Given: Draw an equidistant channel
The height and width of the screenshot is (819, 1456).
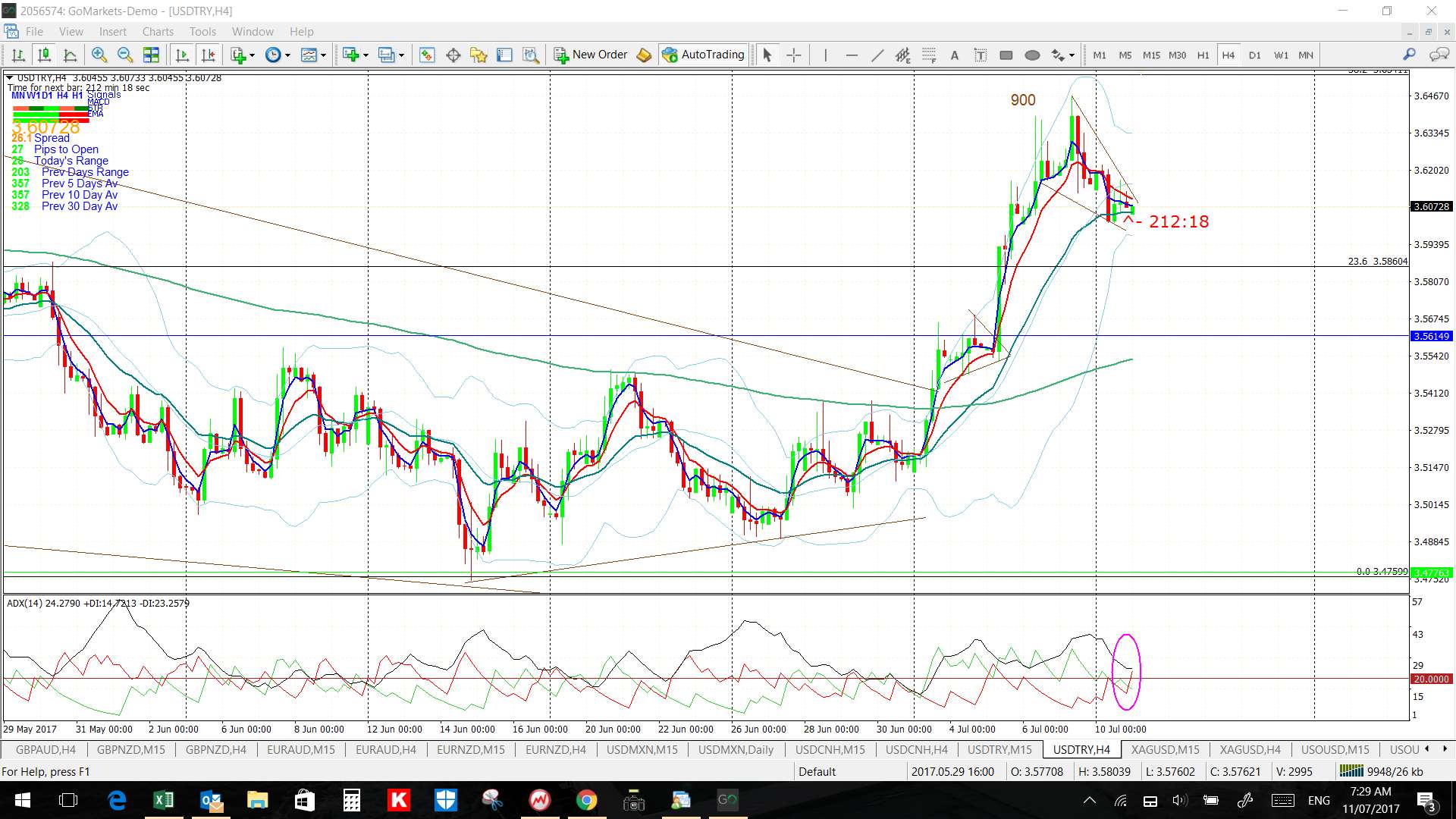Looking at the screenshot, I should (902, 55).
